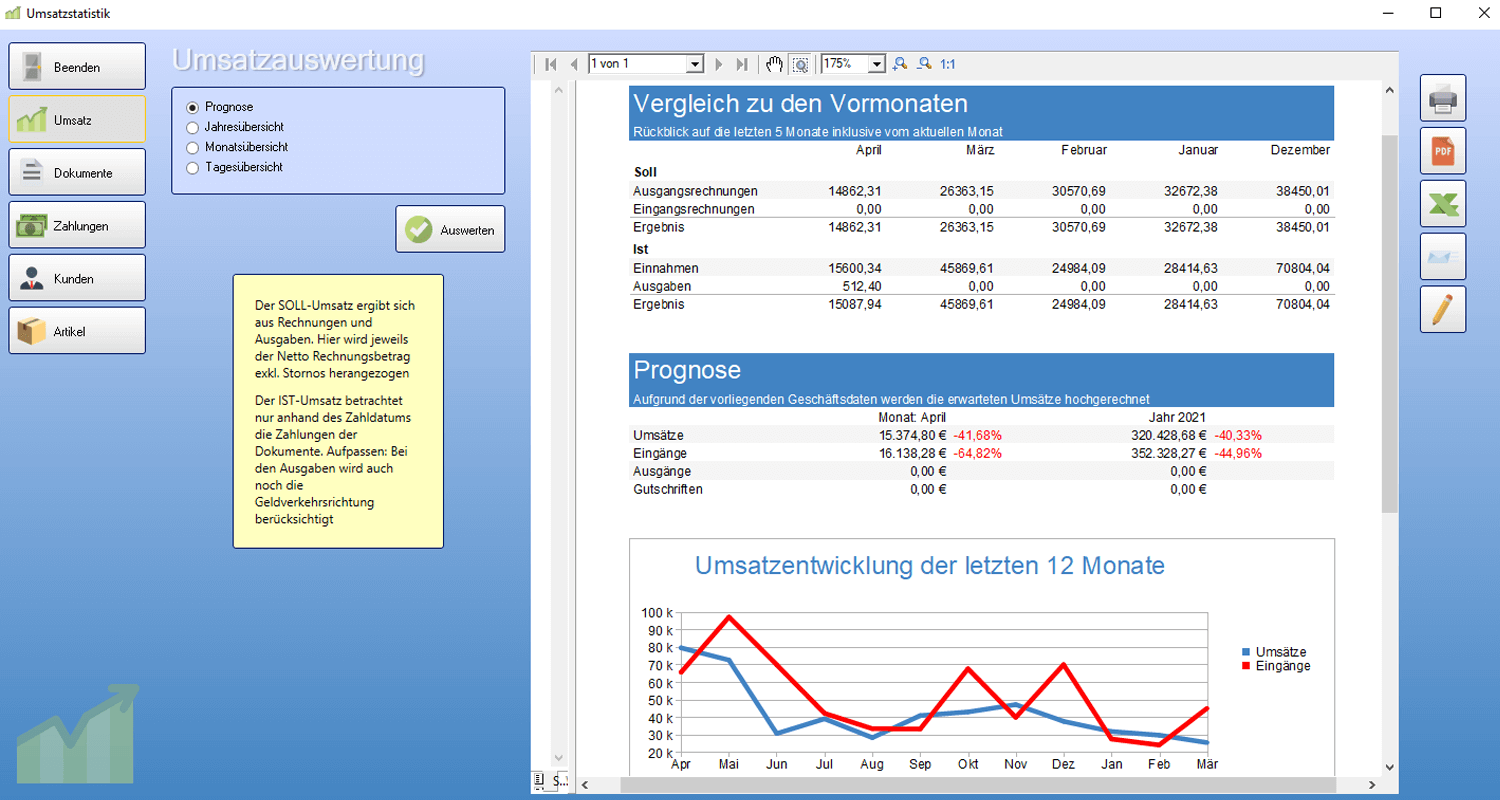This screenshot has width=1500, height=800.
Task: Click the Umsatzstatistik title bar app icon
Action: (13, 13)
